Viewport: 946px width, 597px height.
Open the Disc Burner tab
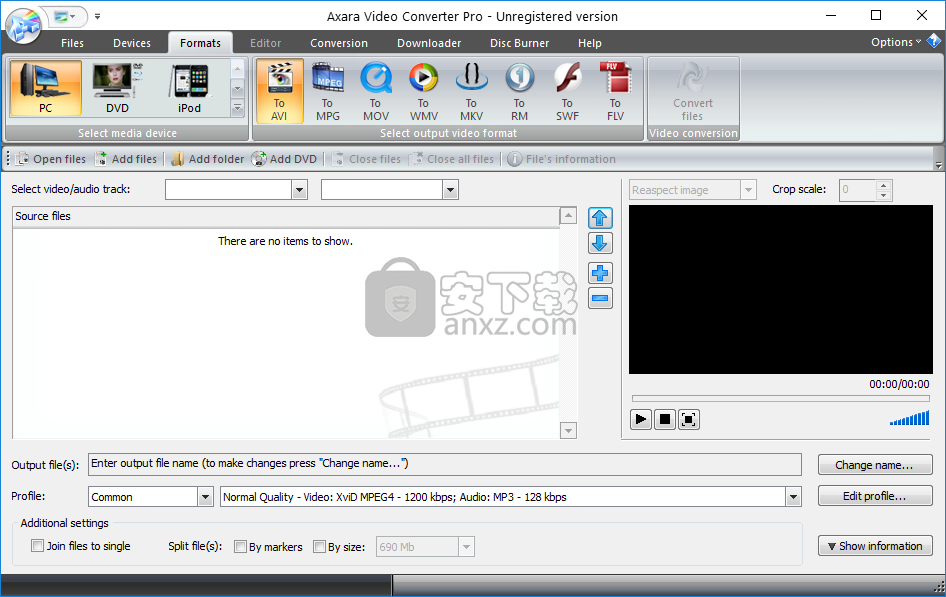pos(519,43)
